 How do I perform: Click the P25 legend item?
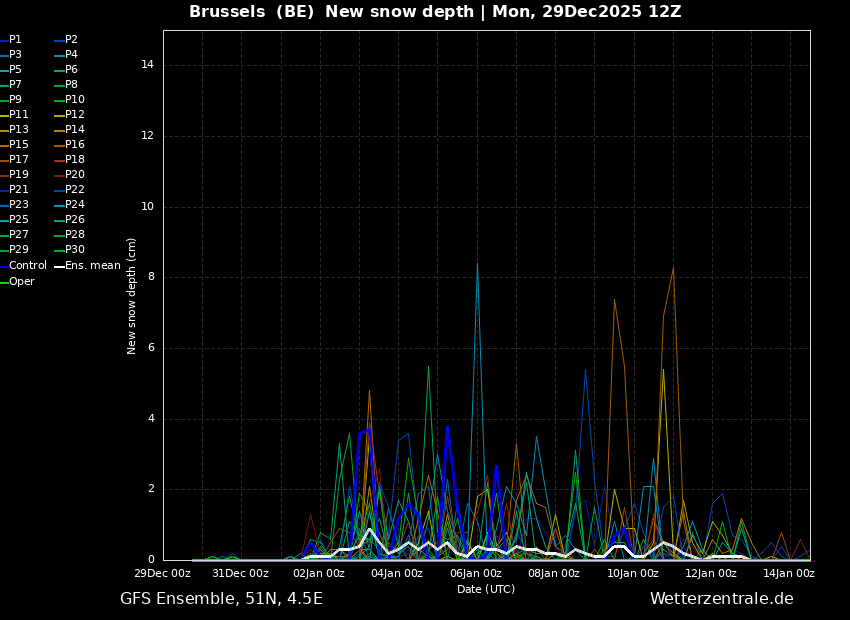click(15, 219)
